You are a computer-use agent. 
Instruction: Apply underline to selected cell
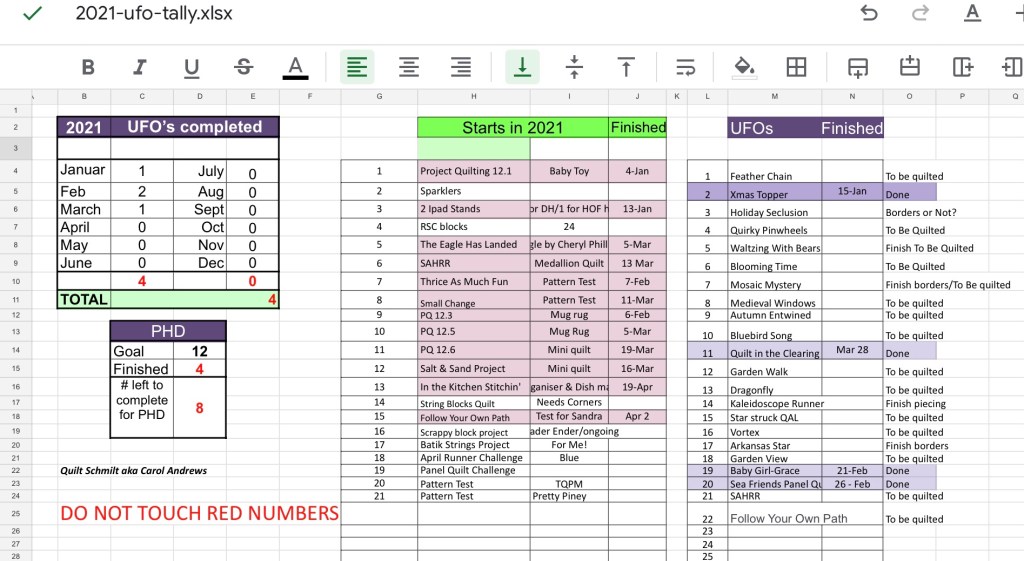(192, 67)
